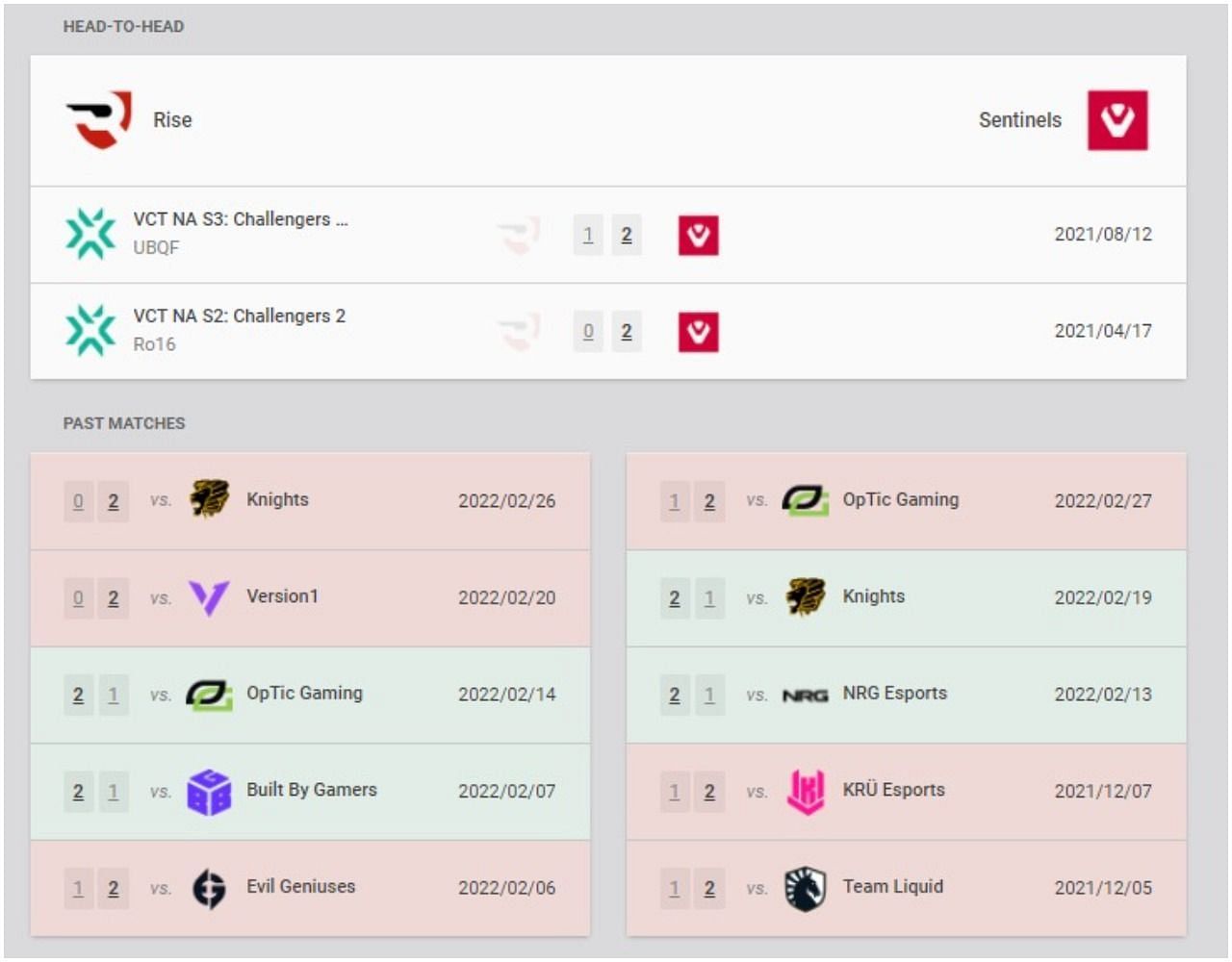The image size is (1232, 962).
Task: Click Team Liquid logo
Action: tap(806, 888)
